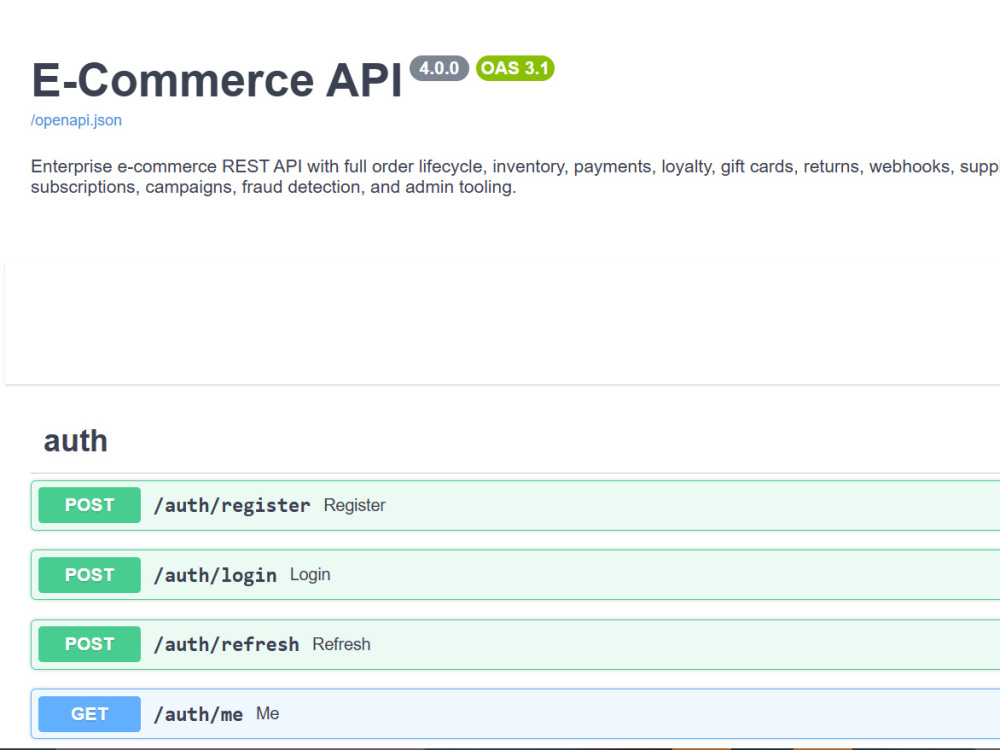Click POST badge for /auth/login

tap(89, 575)
